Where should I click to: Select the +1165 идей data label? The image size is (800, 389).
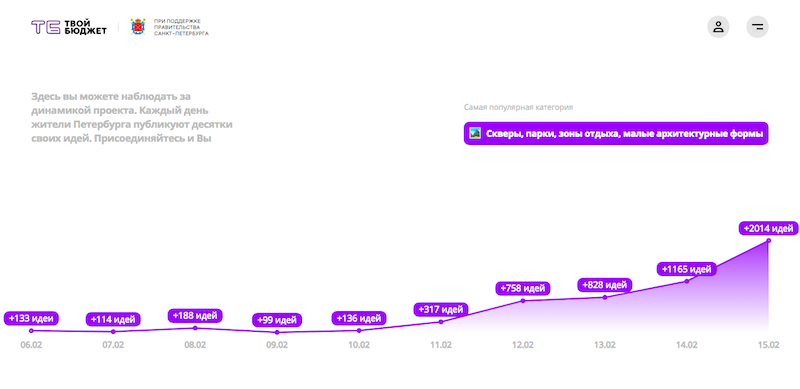686,269
